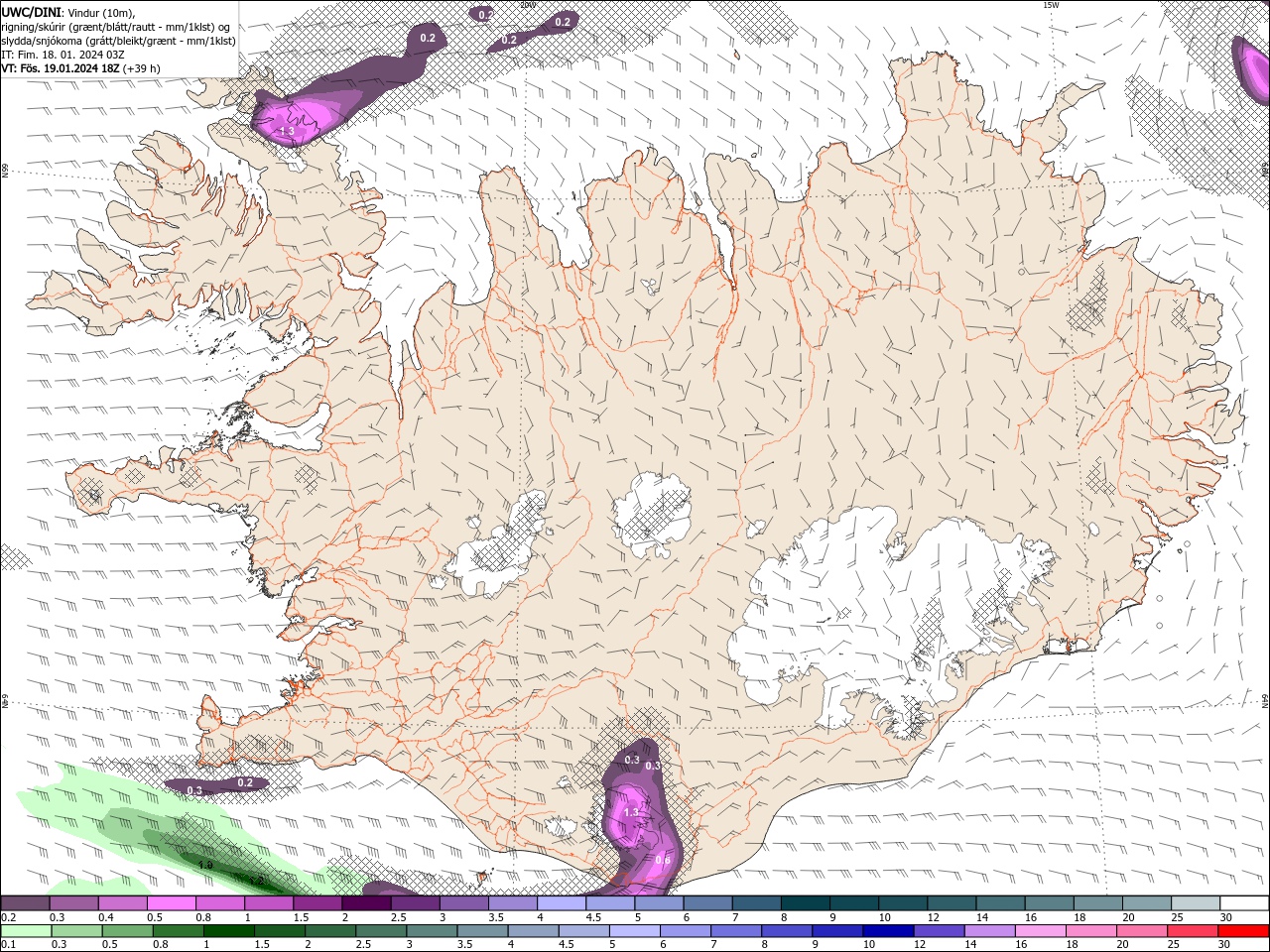Click the '15W' longitude label
Screen dimensions: 1270x952
(1051, 5)
